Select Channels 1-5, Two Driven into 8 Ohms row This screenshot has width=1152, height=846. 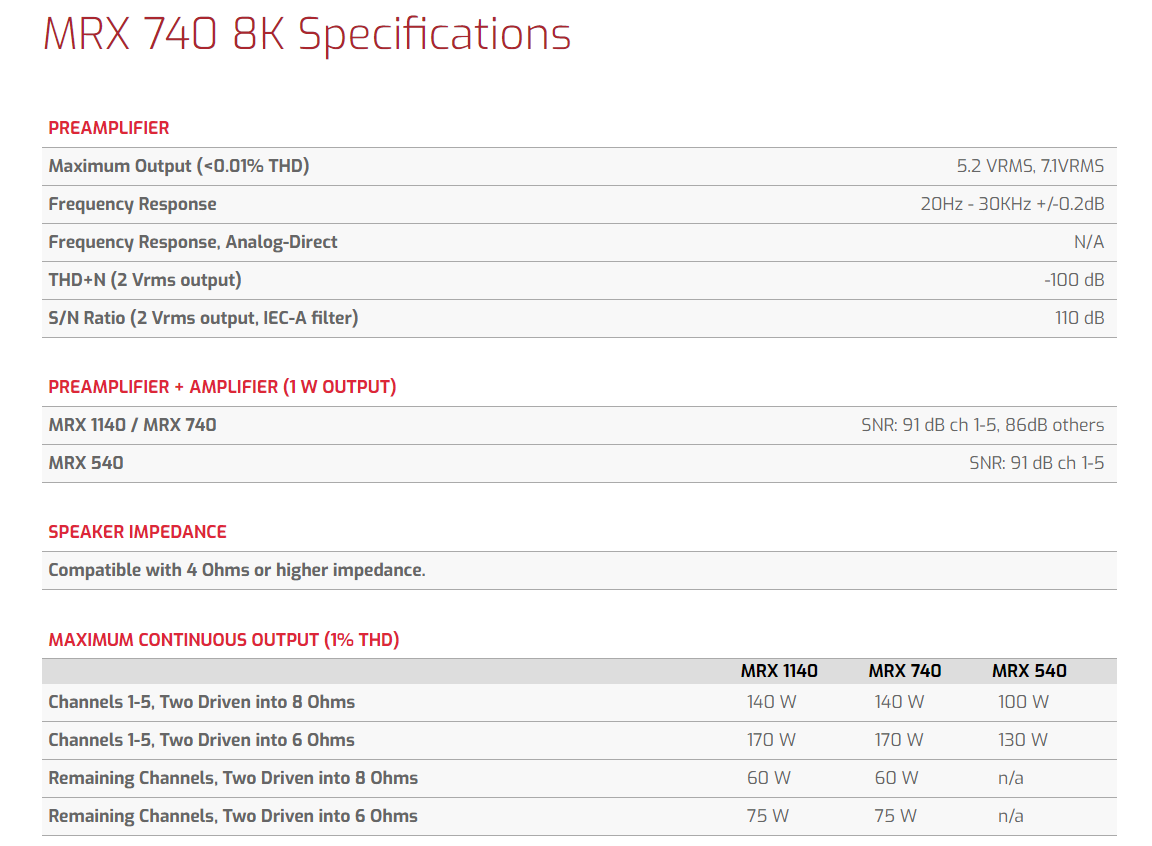pos(201,702)
